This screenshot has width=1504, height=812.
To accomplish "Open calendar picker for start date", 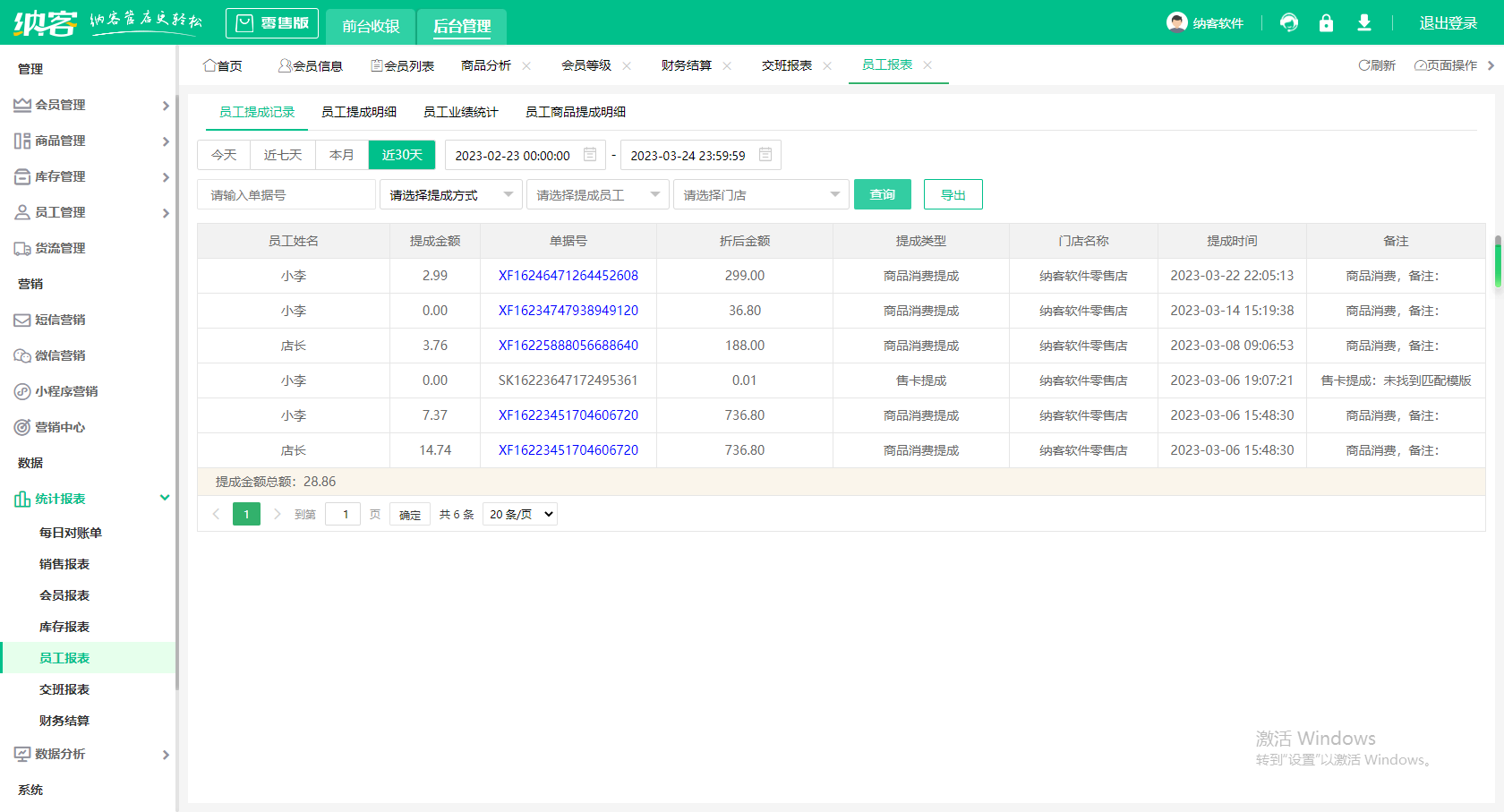I will click(590, 155).
